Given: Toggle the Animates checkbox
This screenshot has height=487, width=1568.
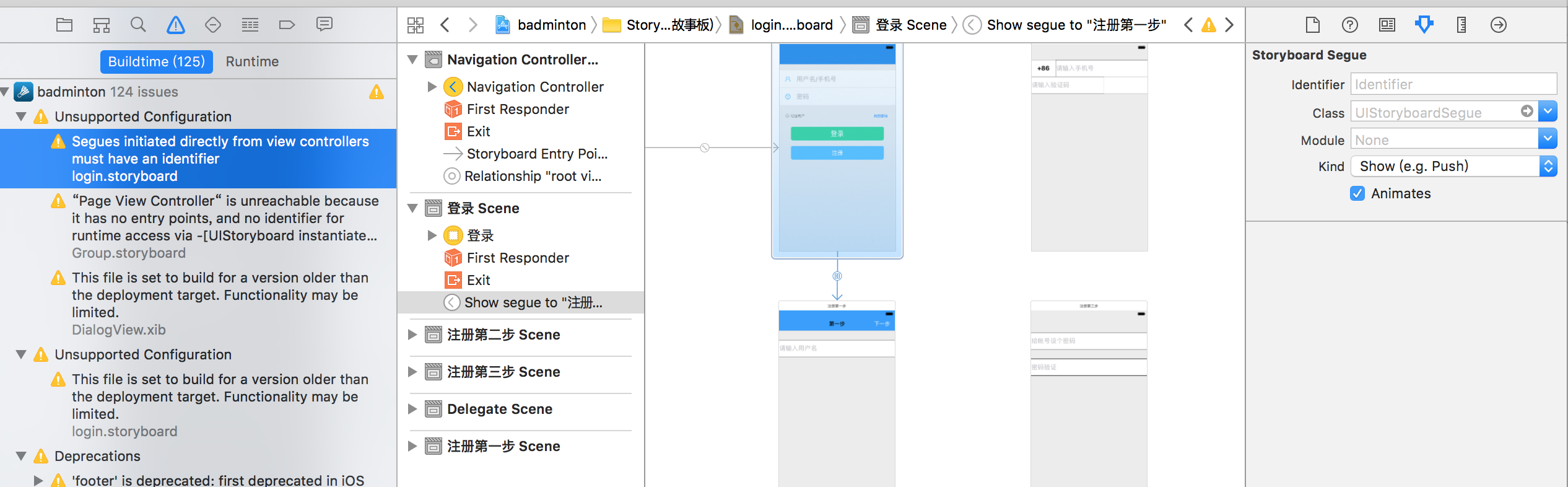Looking at the screenshot, I should click(1357, 193).
